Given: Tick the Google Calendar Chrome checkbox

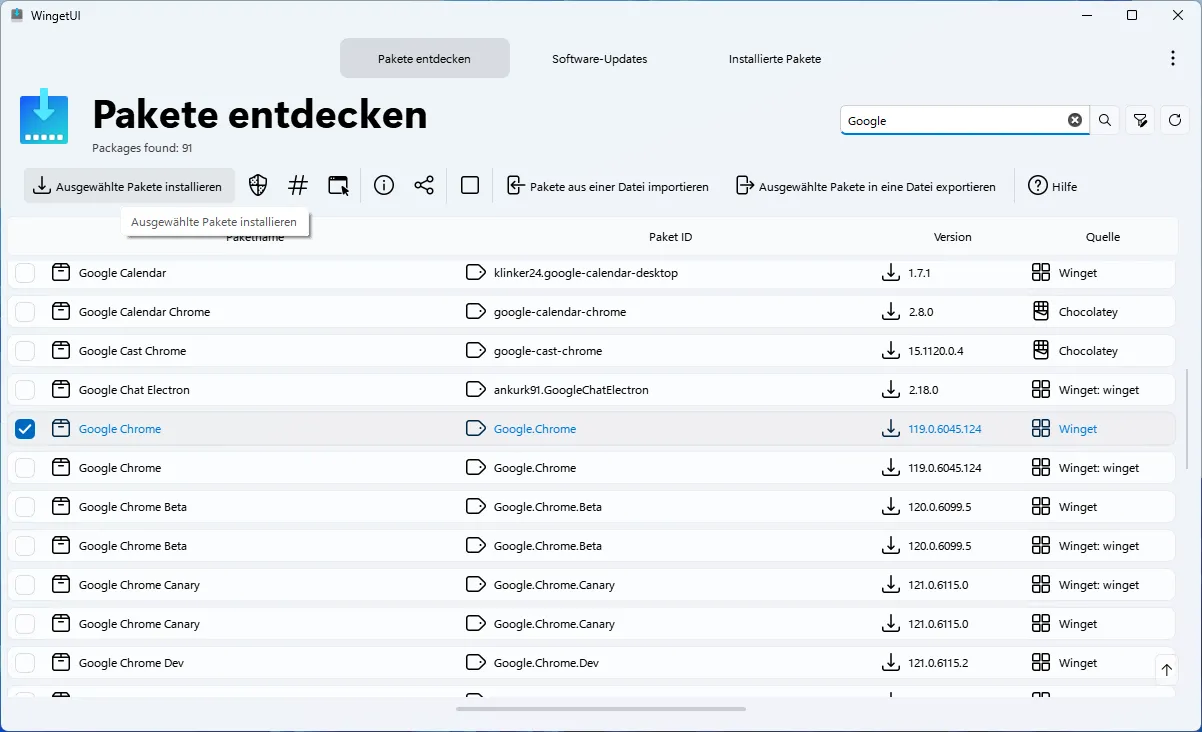Looking at the screenshot, I should point(25,311).
